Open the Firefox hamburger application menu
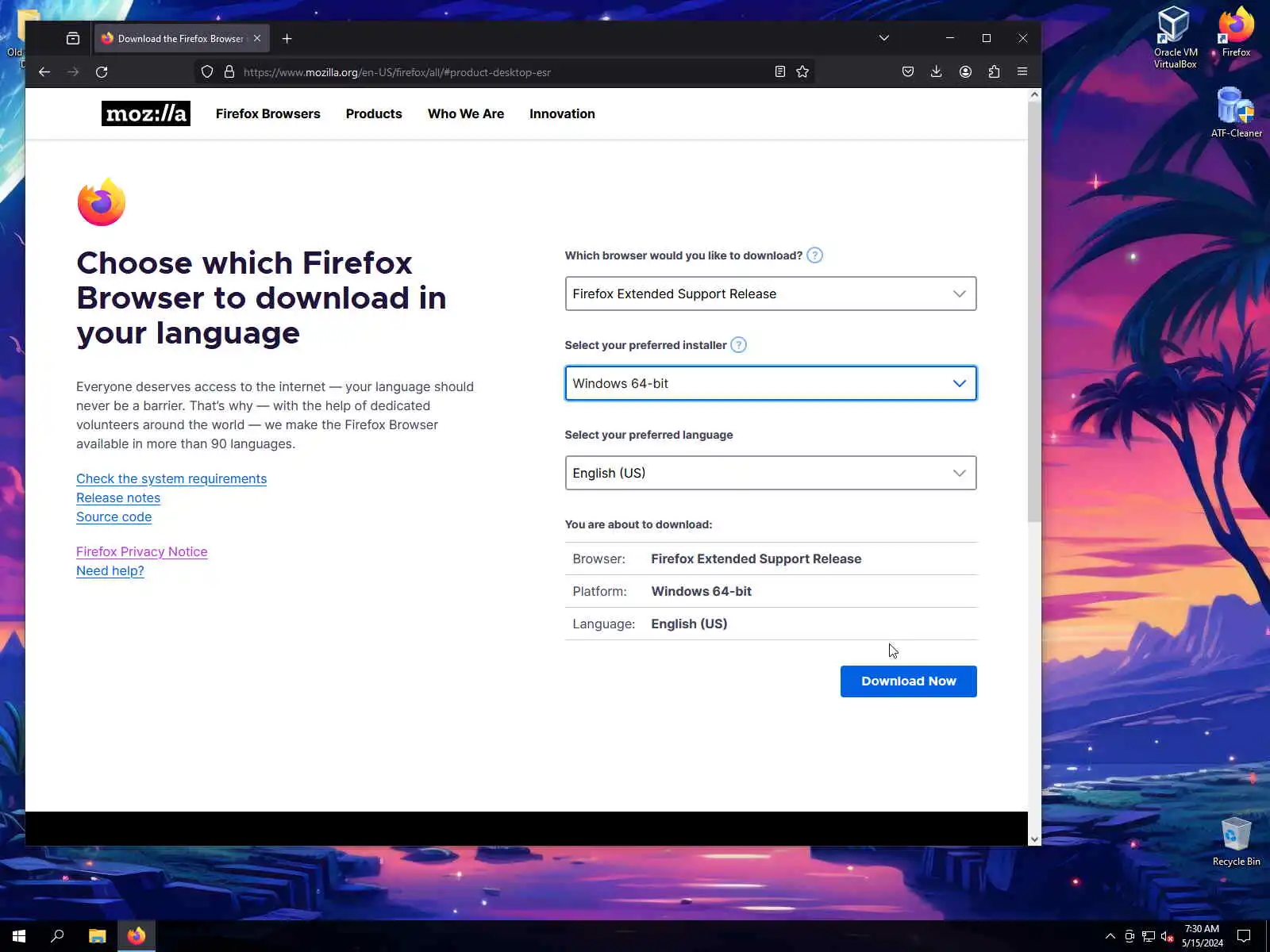Screen dimensions: 1270x952 [x=1022, y=72]
